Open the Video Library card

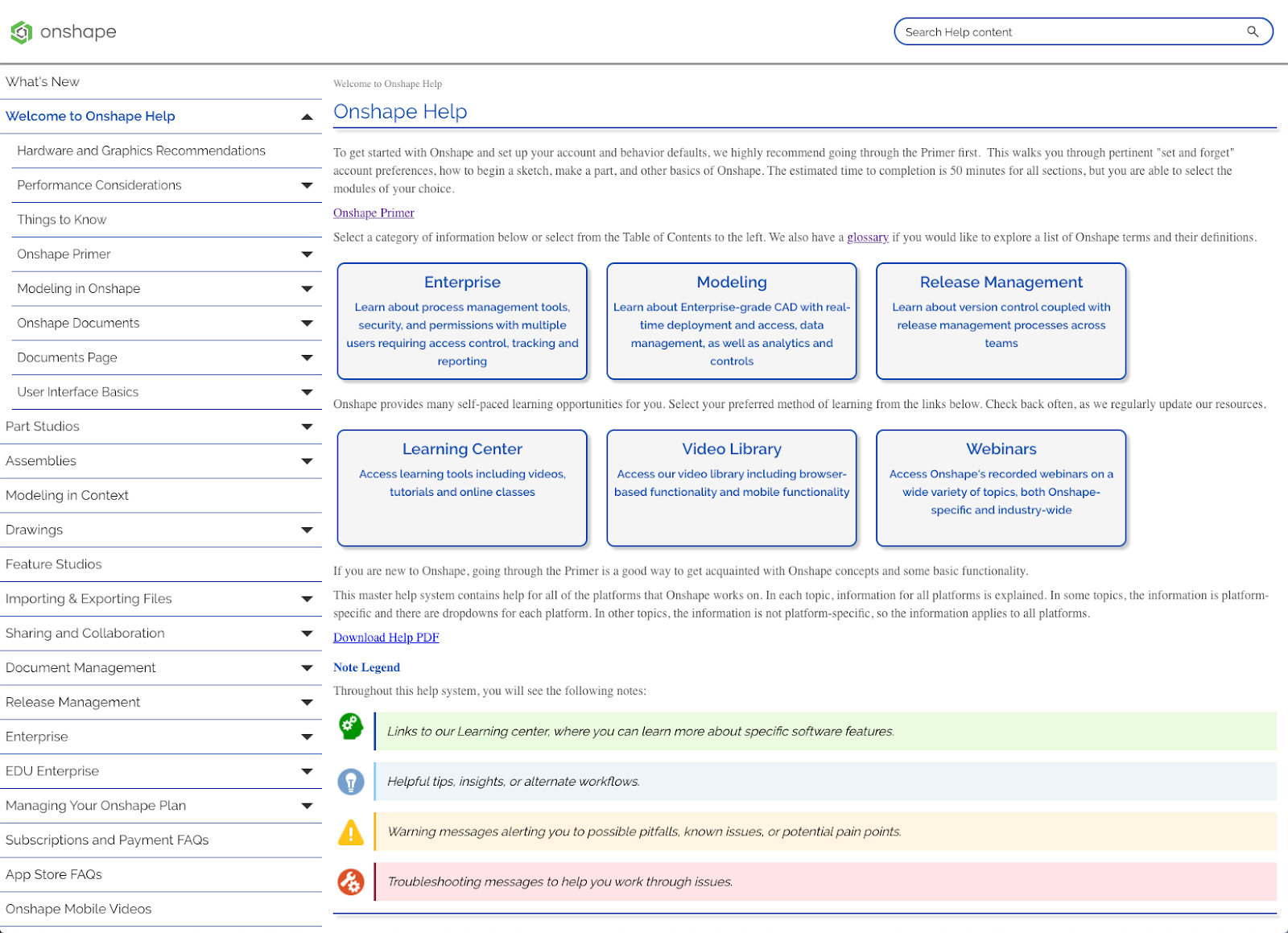(731, 488)
